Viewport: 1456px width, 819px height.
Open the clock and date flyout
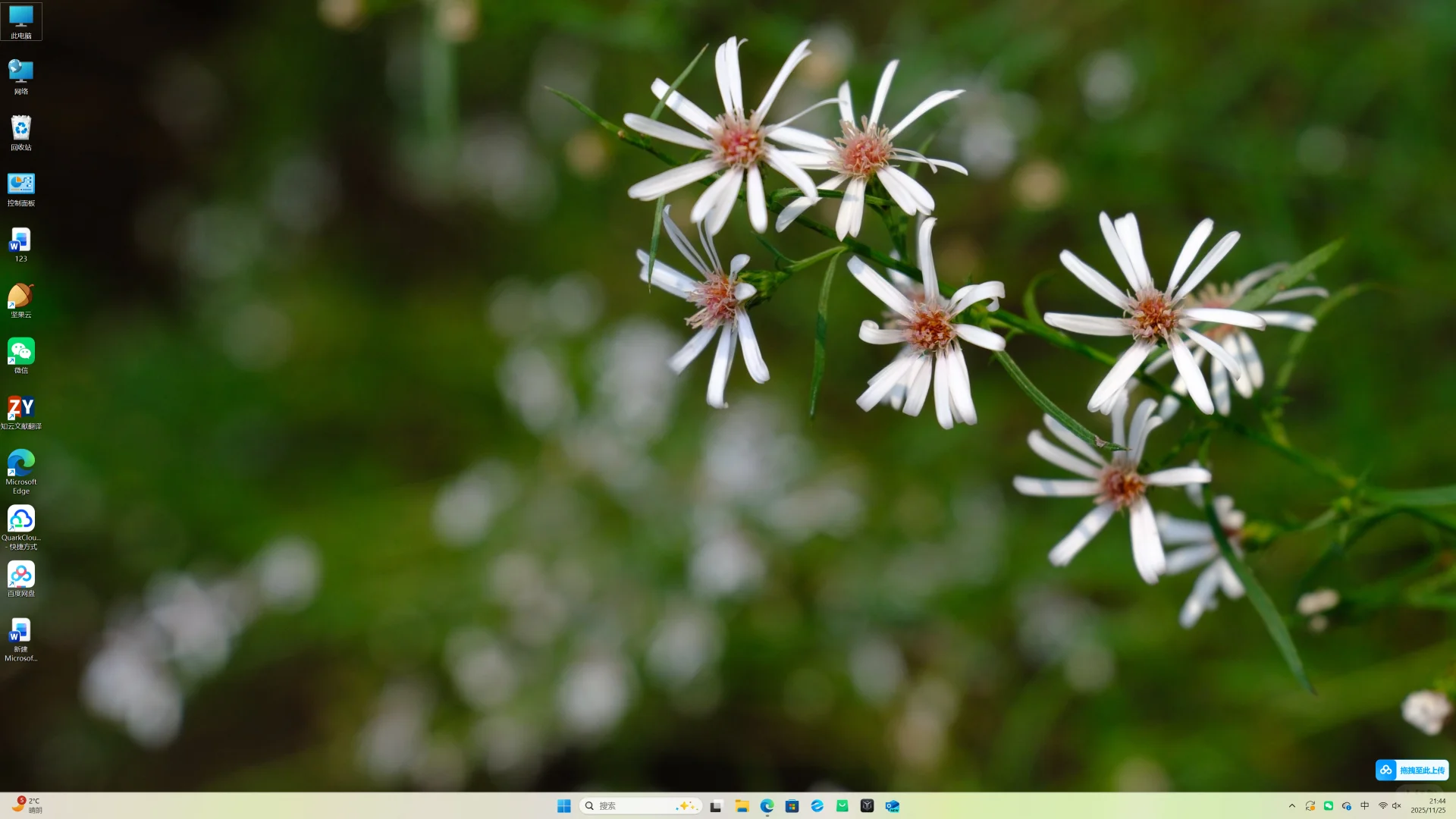tap(1429, 806)
